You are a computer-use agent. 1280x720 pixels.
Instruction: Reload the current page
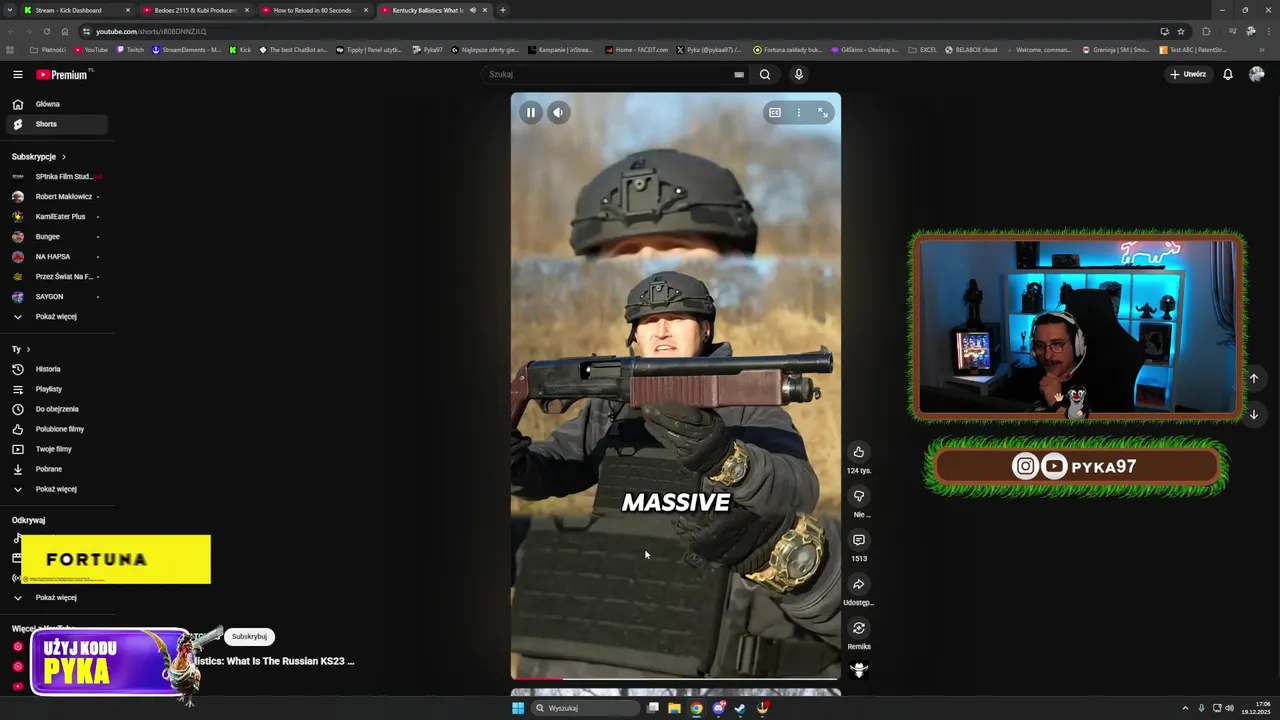[x=46, y=31]
